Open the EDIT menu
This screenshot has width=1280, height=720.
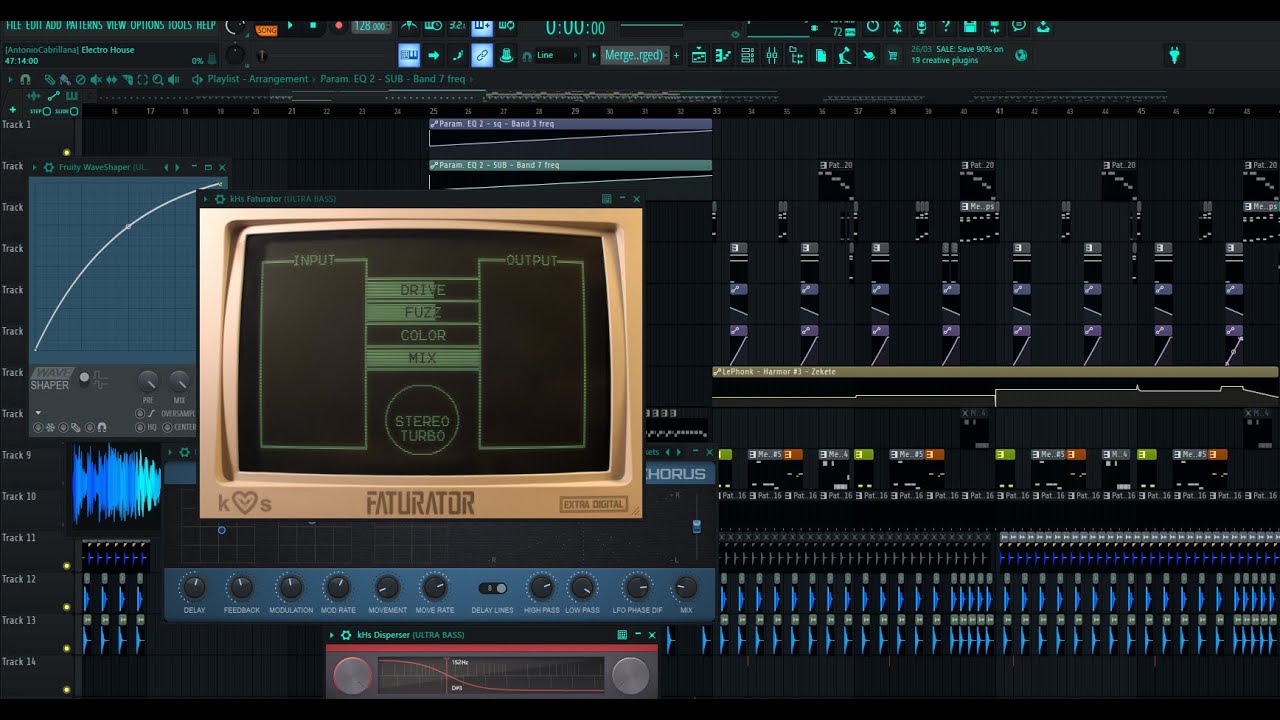coord(33,25)
